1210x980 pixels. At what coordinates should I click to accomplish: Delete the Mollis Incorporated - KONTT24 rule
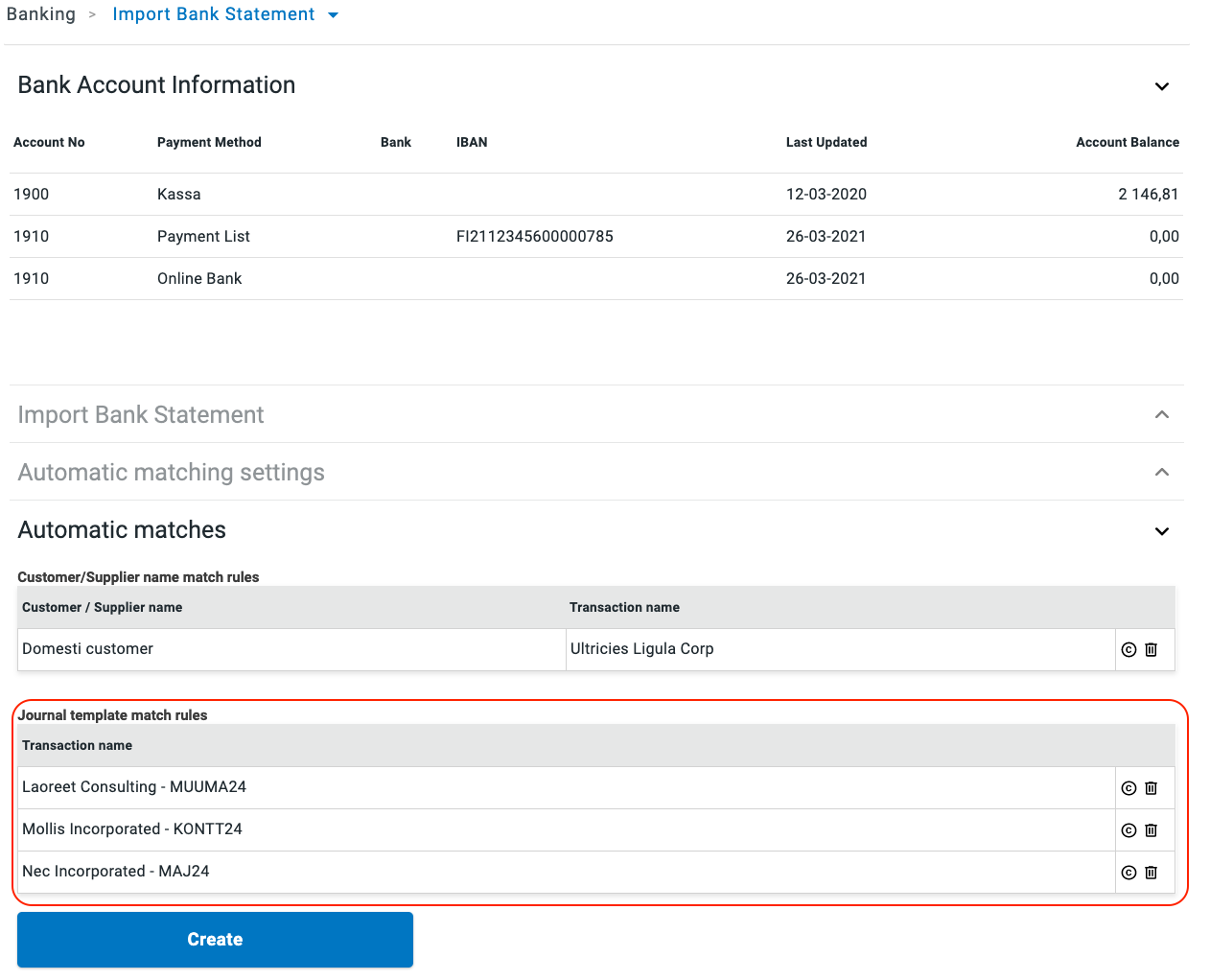coord(1152,830)
